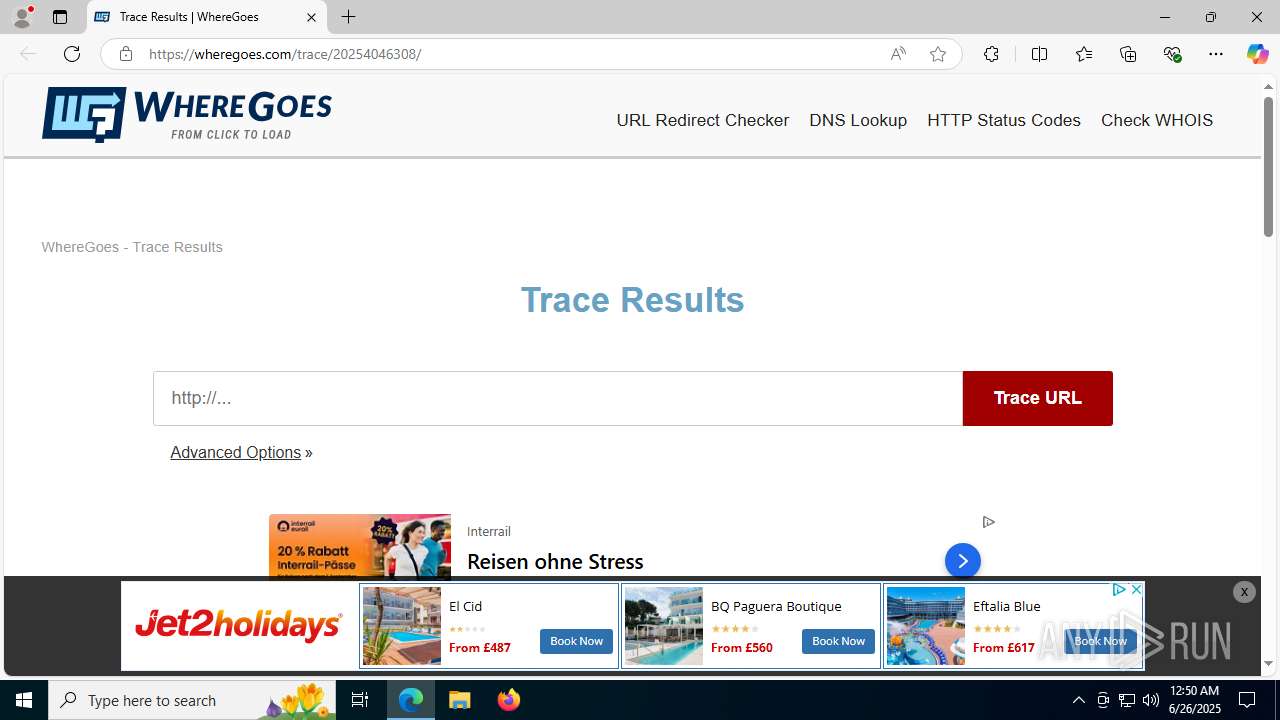This screenshot has width=1280, height=720.
Task: Go to DNS Lookup page
Action: (858, 120)
